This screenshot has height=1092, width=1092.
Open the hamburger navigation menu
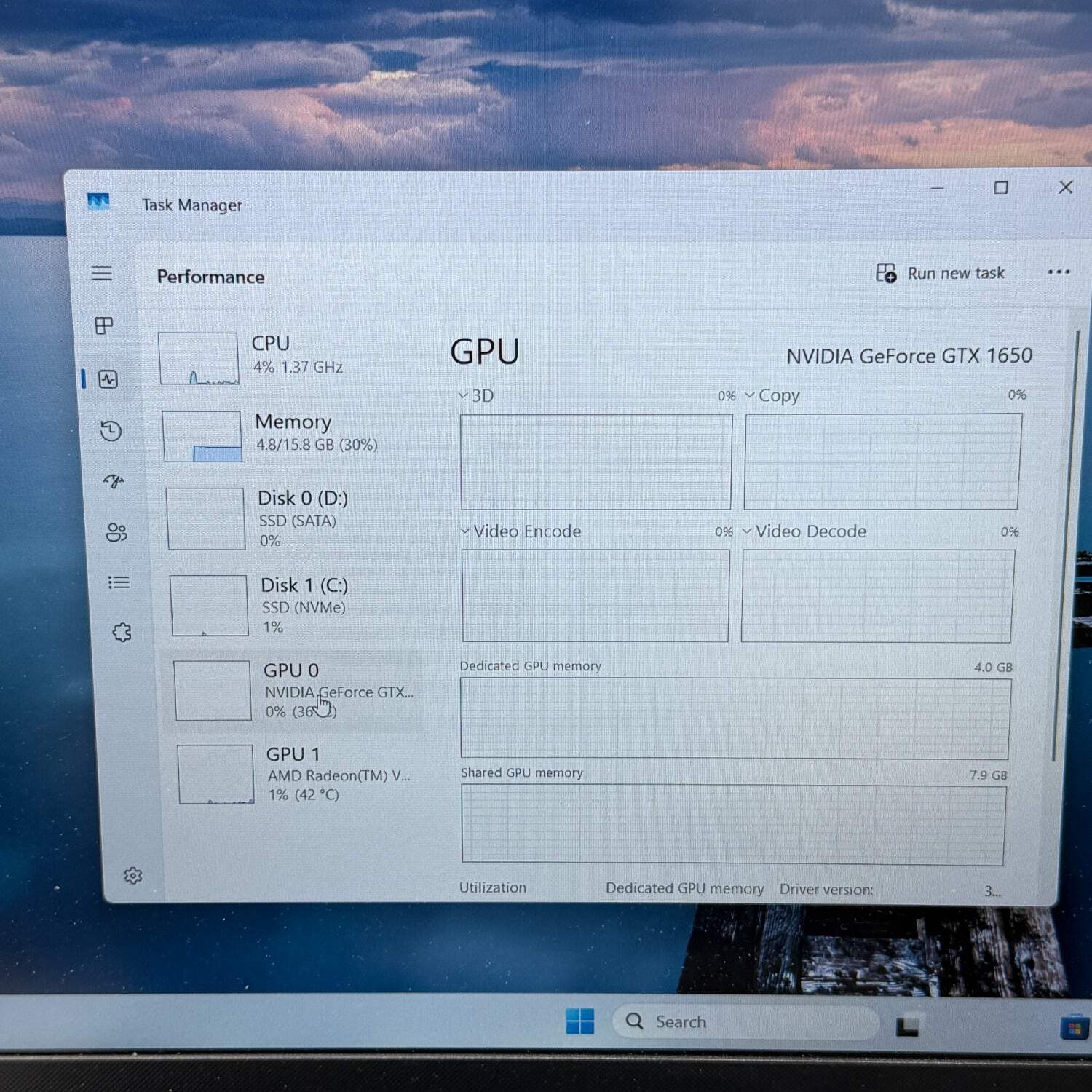102,274
